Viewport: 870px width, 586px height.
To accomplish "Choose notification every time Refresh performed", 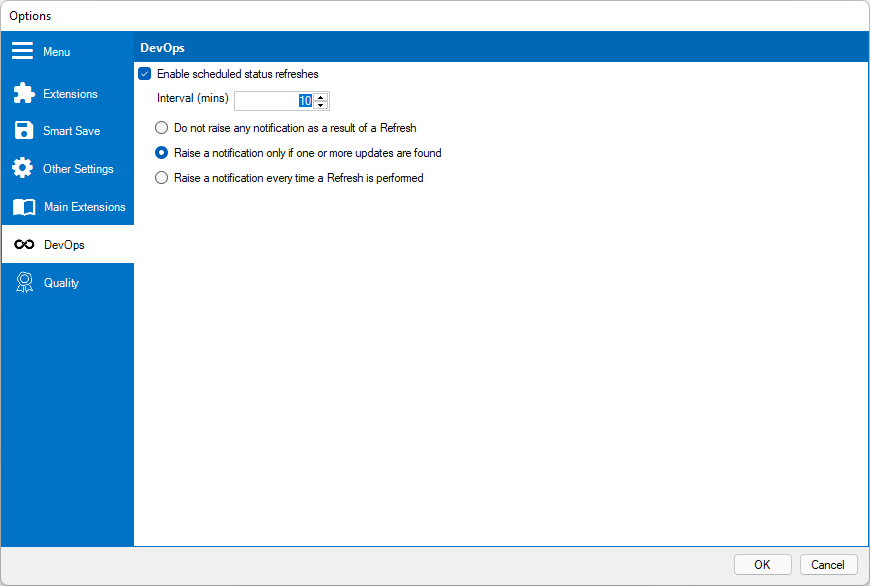I will (161, 178).
